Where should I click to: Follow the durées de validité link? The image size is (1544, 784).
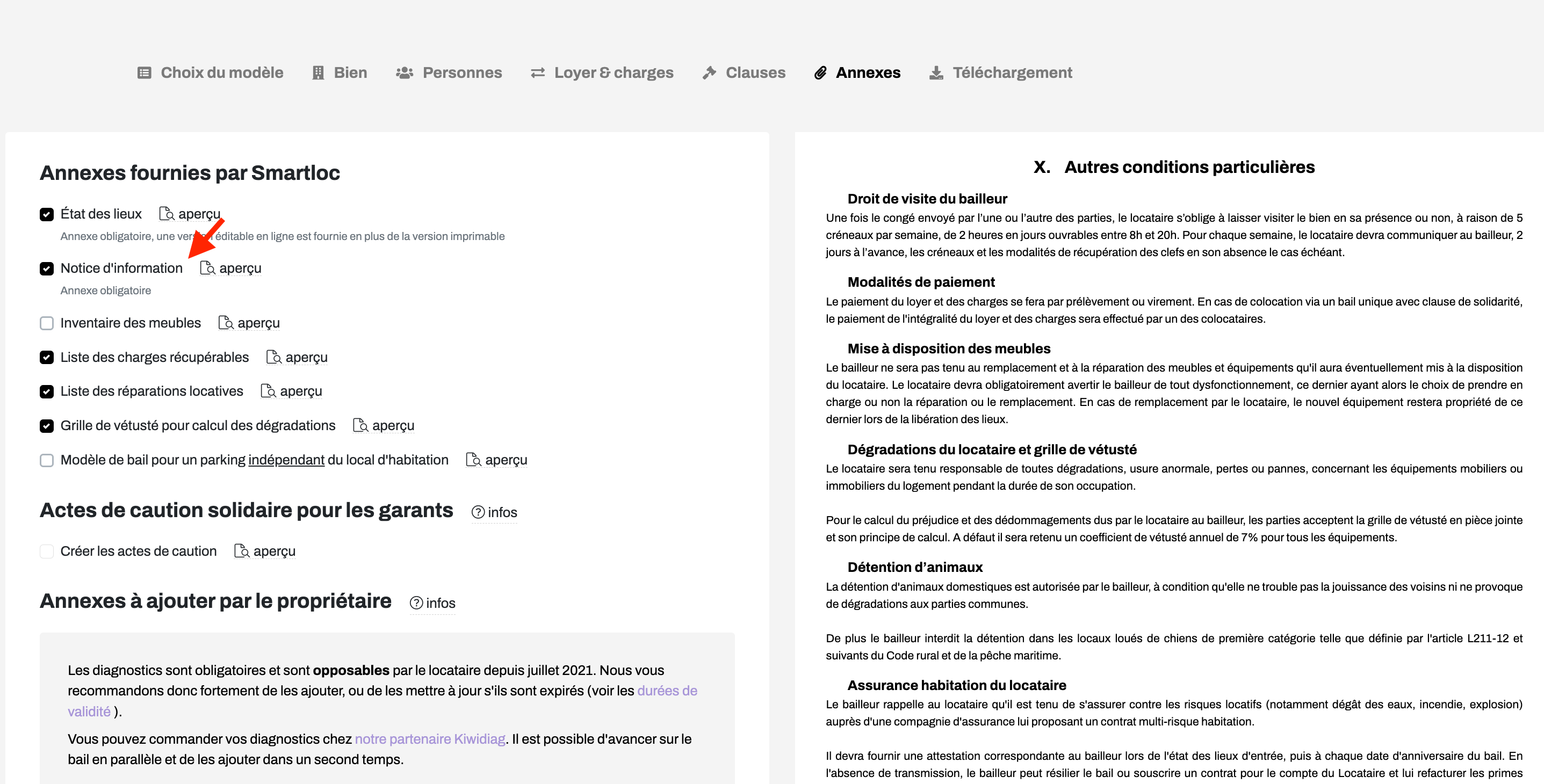667,691
